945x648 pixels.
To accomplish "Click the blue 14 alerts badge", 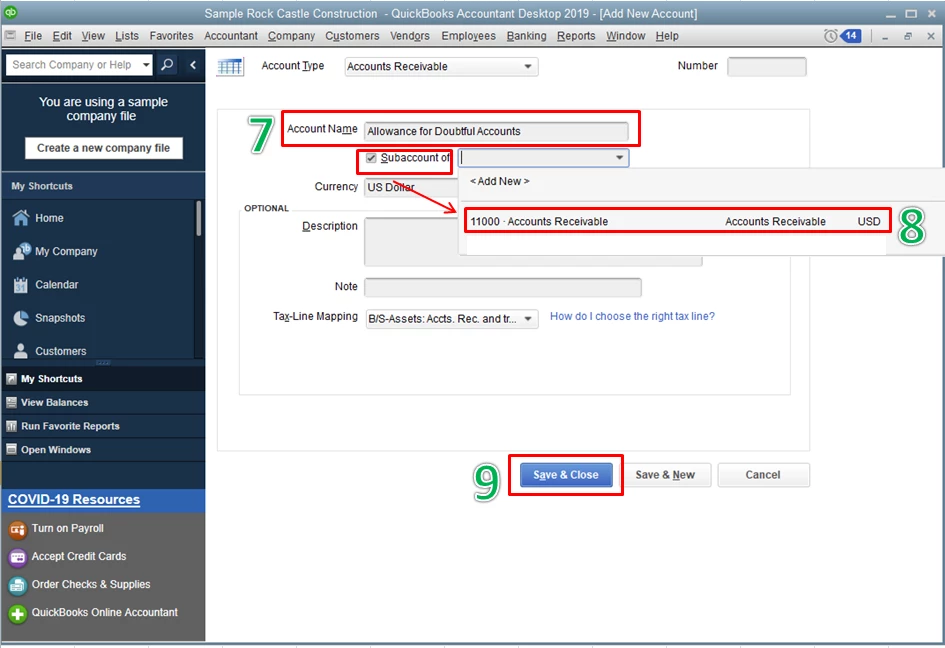I will click(x=850, y=36).
